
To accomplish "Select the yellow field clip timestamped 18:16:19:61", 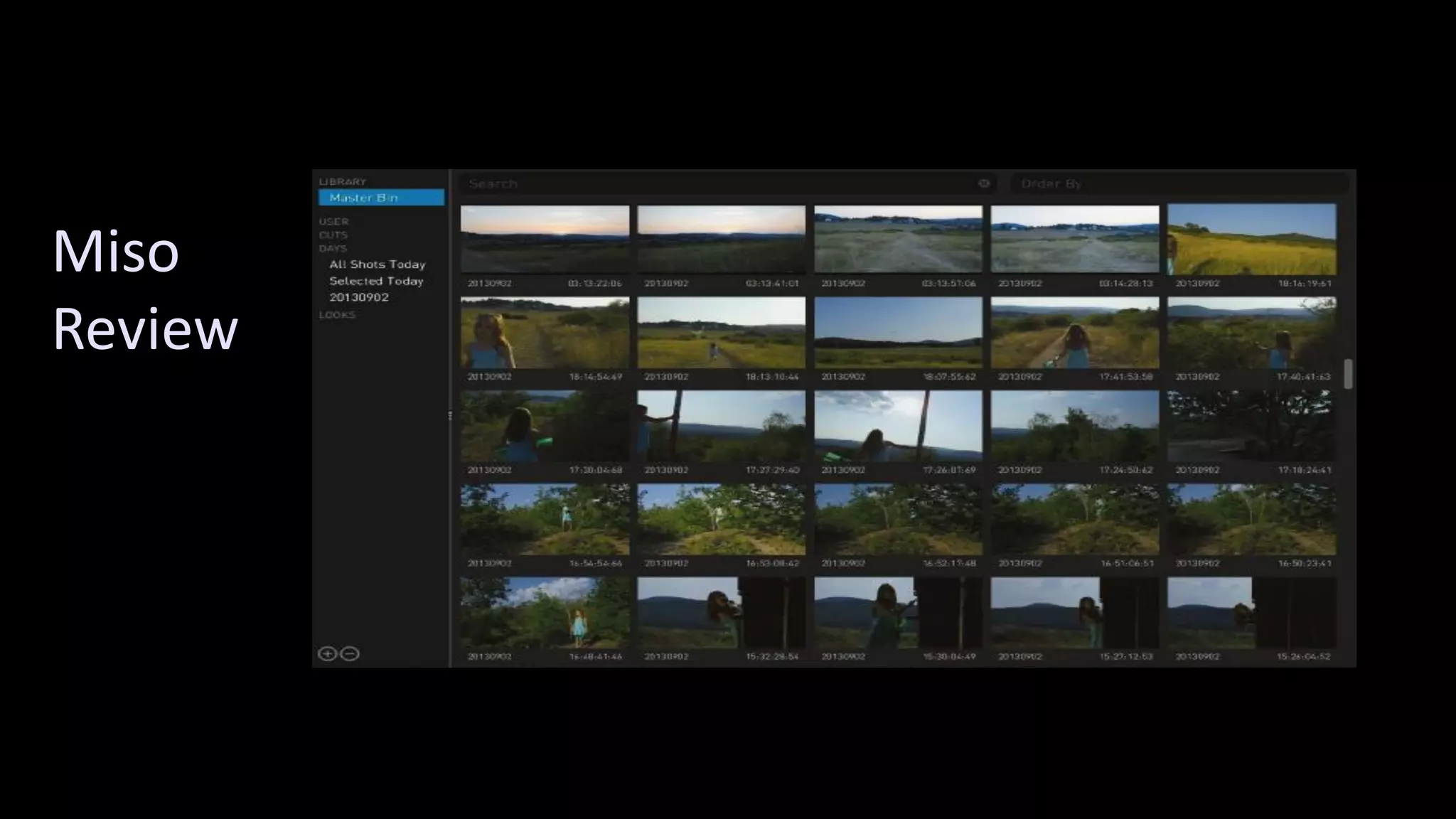I will point(1252,240).
